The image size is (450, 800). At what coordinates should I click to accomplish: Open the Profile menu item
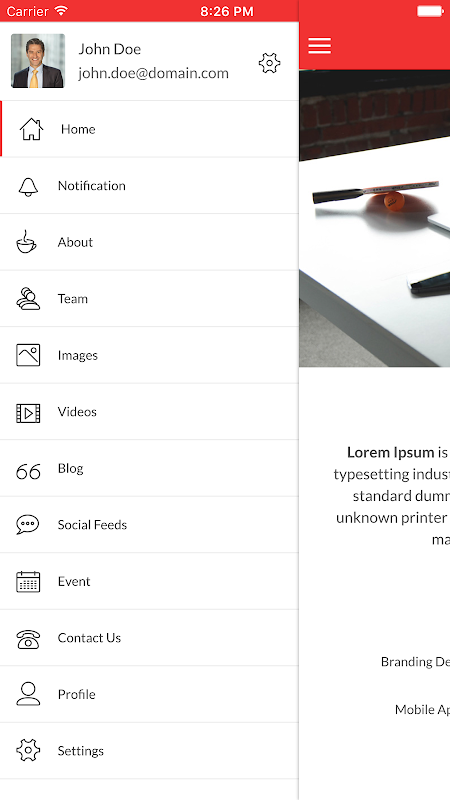(149, 694)
